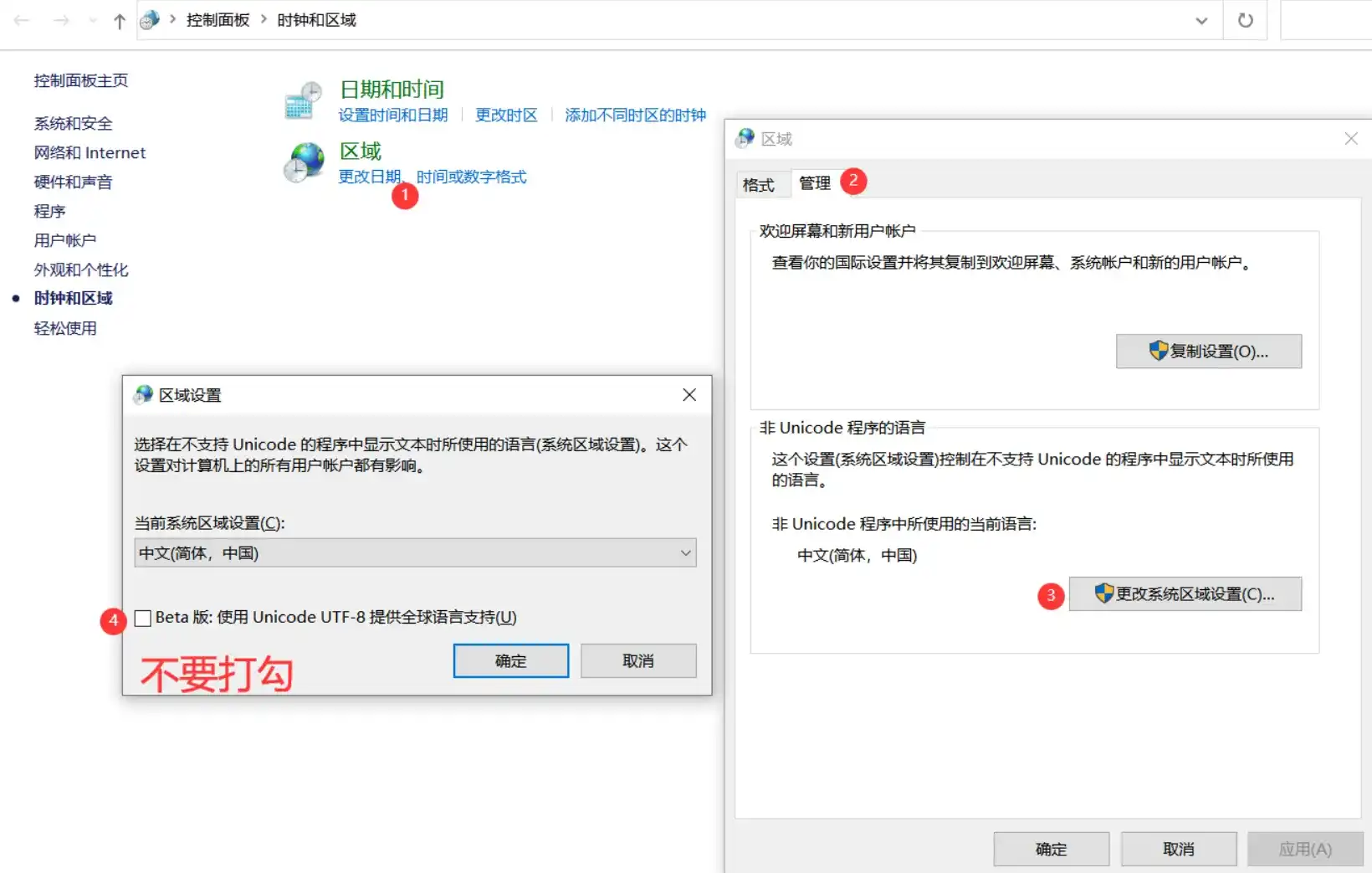1372x873 pixels.
Task: Click 更改系统区域设置(C)... button
Action: pyautogui.click(x=1185, y=593)
